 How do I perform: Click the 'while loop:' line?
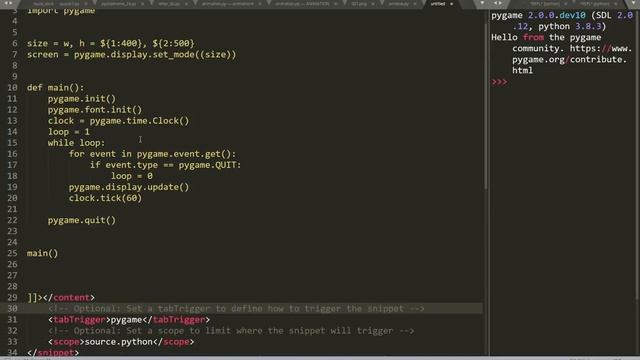[x=76, y=142]
